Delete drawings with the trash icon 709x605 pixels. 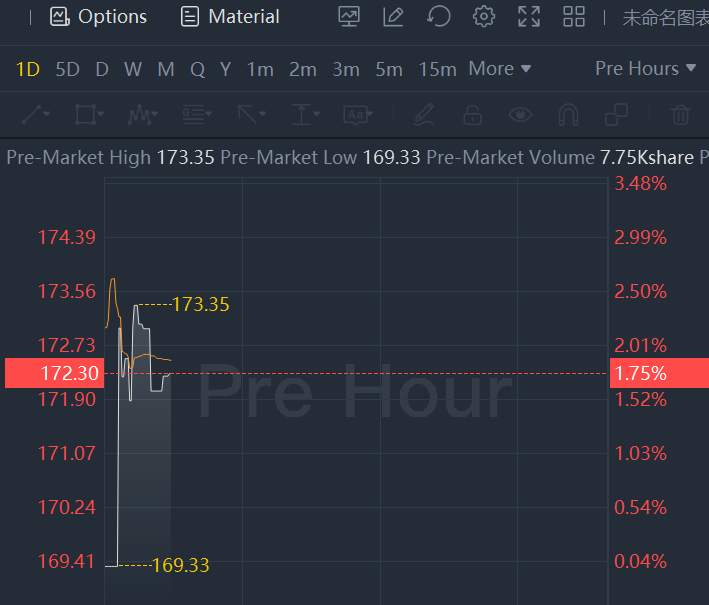pyautogui.click(x=681, y=115)
